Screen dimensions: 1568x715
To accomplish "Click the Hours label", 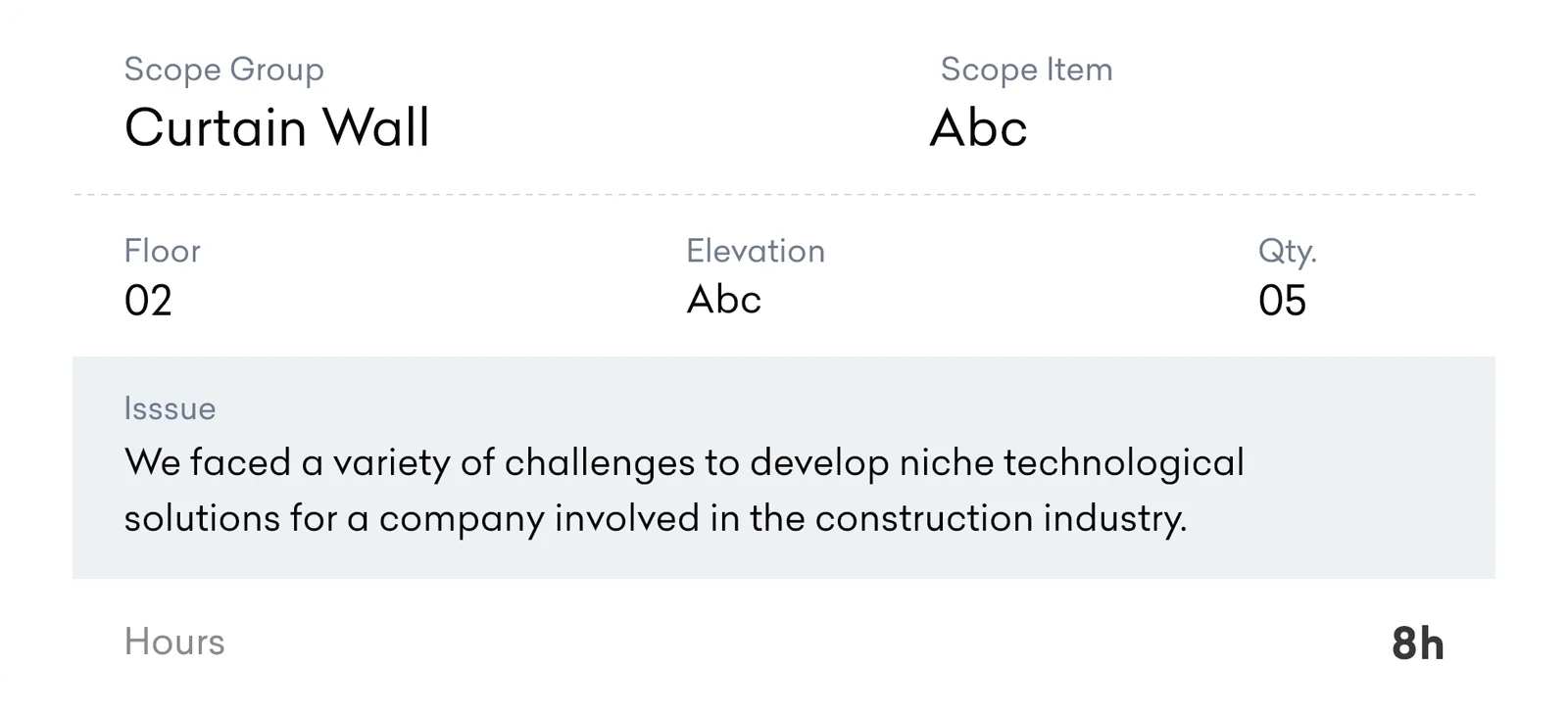I will click(174, 642).
